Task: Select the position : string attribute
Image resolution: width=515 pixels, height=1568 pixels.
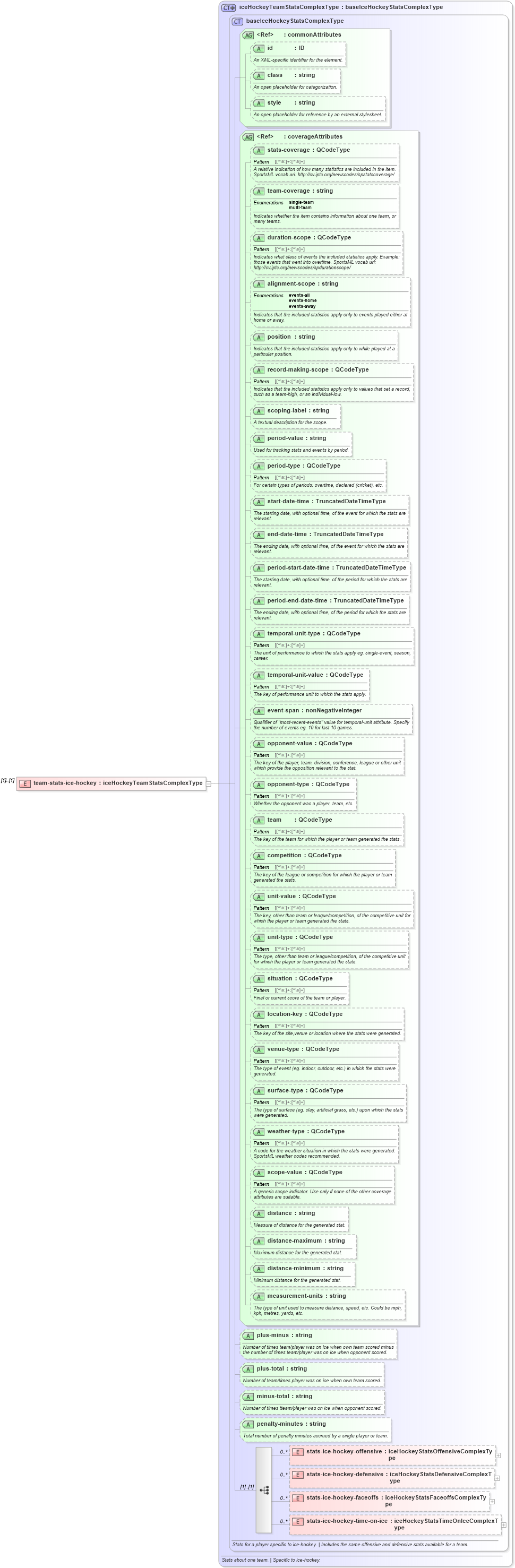Action: 291,337
